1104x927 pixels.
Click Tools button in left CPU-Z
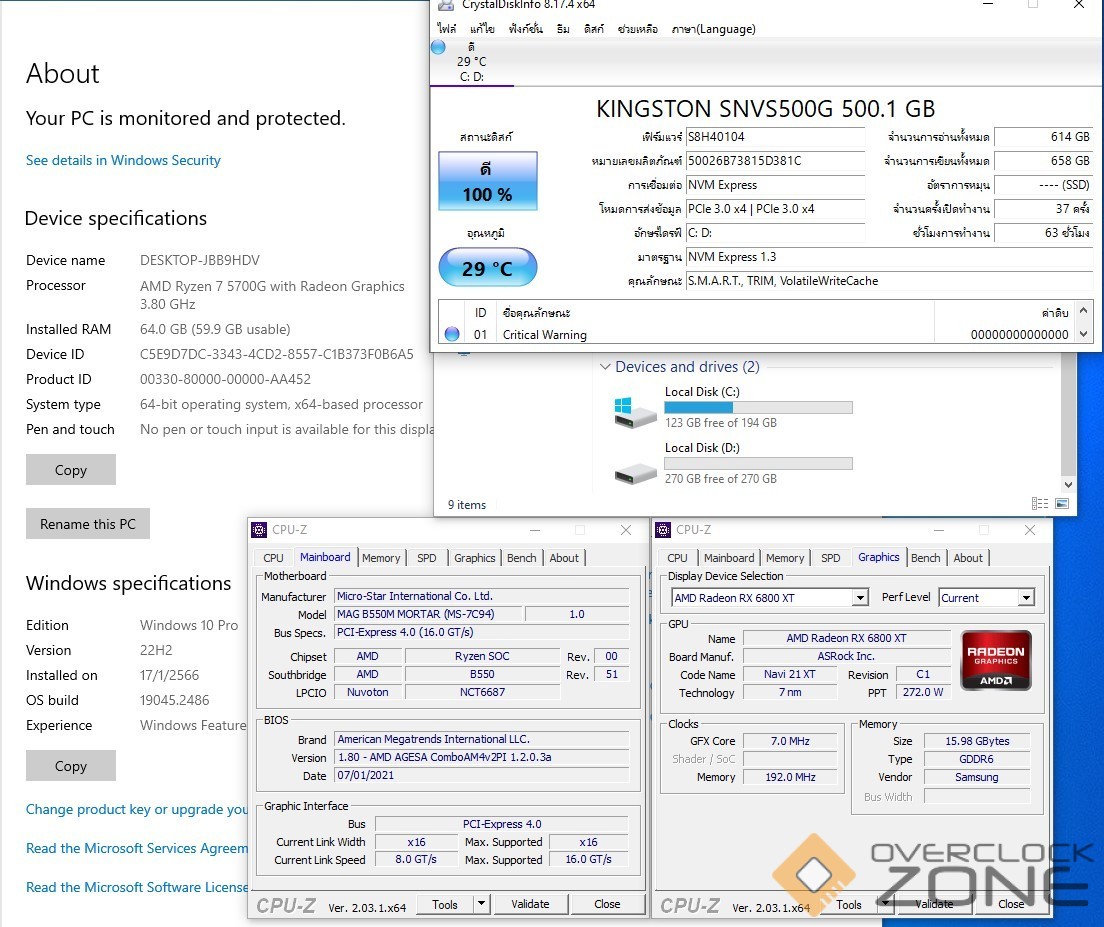[445, 904]
